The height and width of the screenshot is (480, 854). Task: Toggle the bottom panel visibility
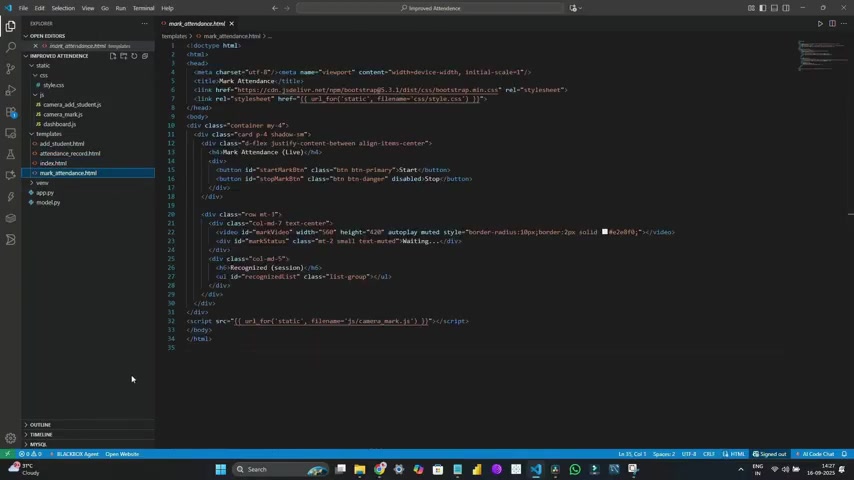[773, 8]
